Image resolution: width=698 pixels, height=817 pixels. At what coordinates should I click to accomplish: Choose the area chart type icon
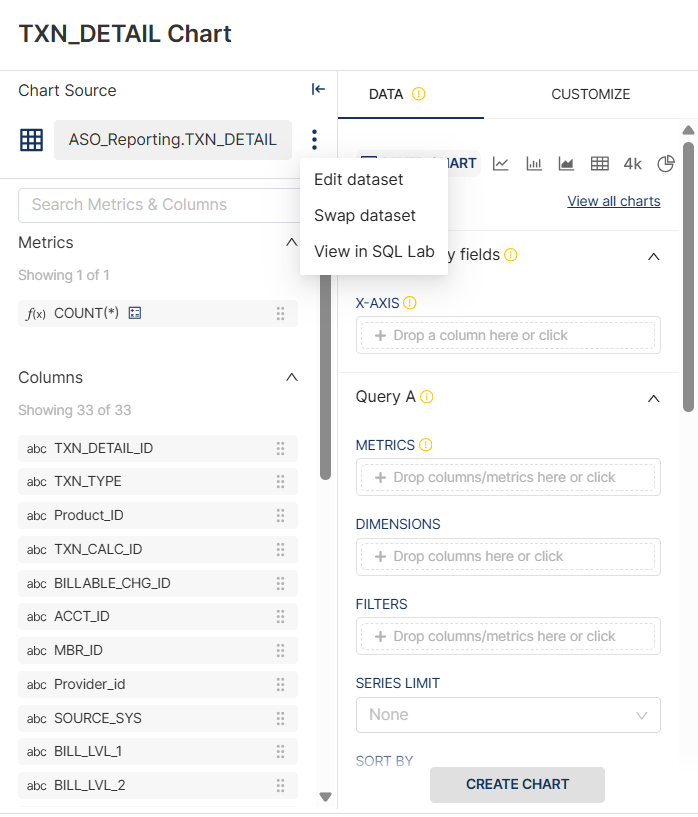click(566, 163)
